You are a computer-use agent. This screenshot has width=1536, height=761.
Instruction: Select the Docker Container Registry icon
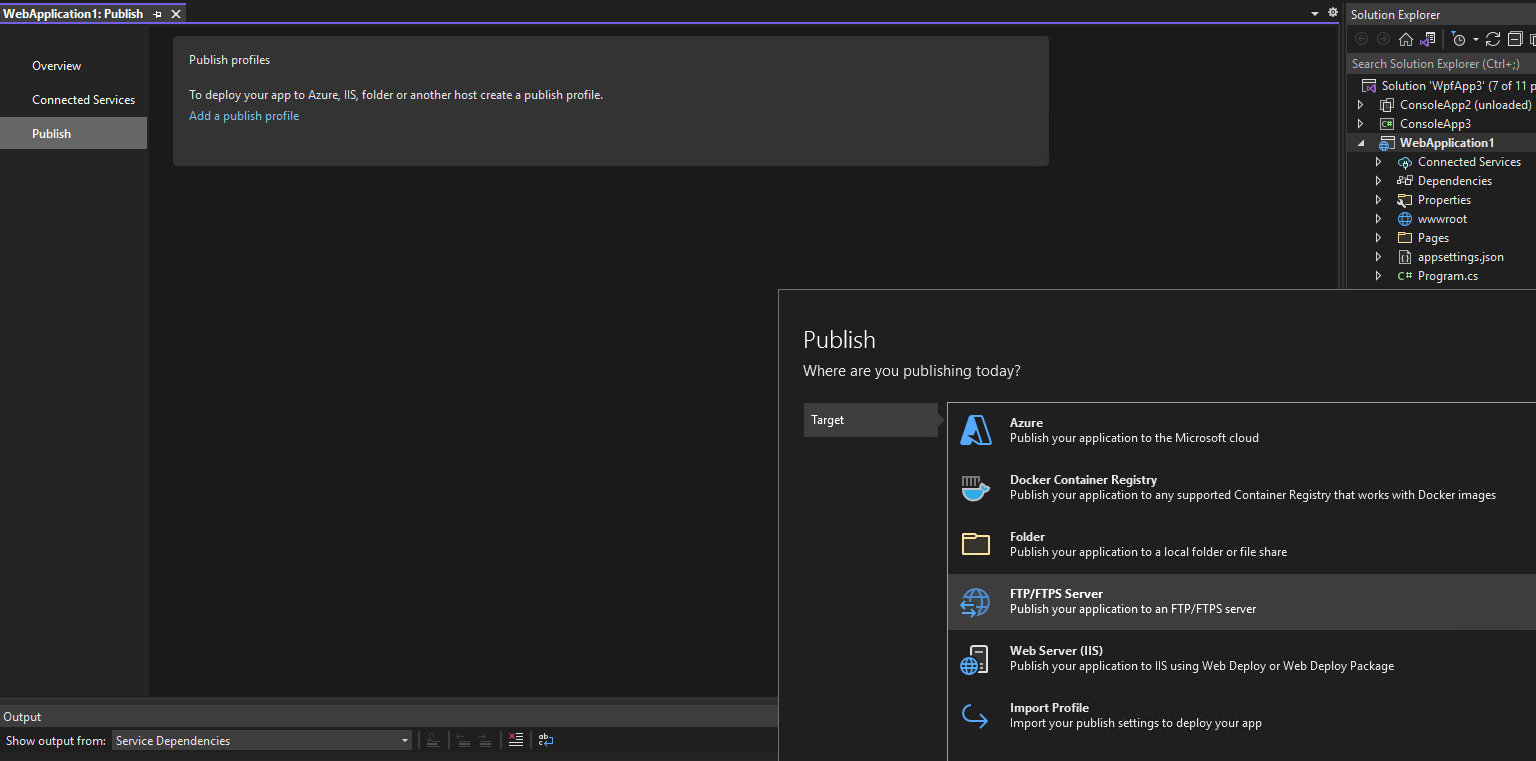coord(976,488)
